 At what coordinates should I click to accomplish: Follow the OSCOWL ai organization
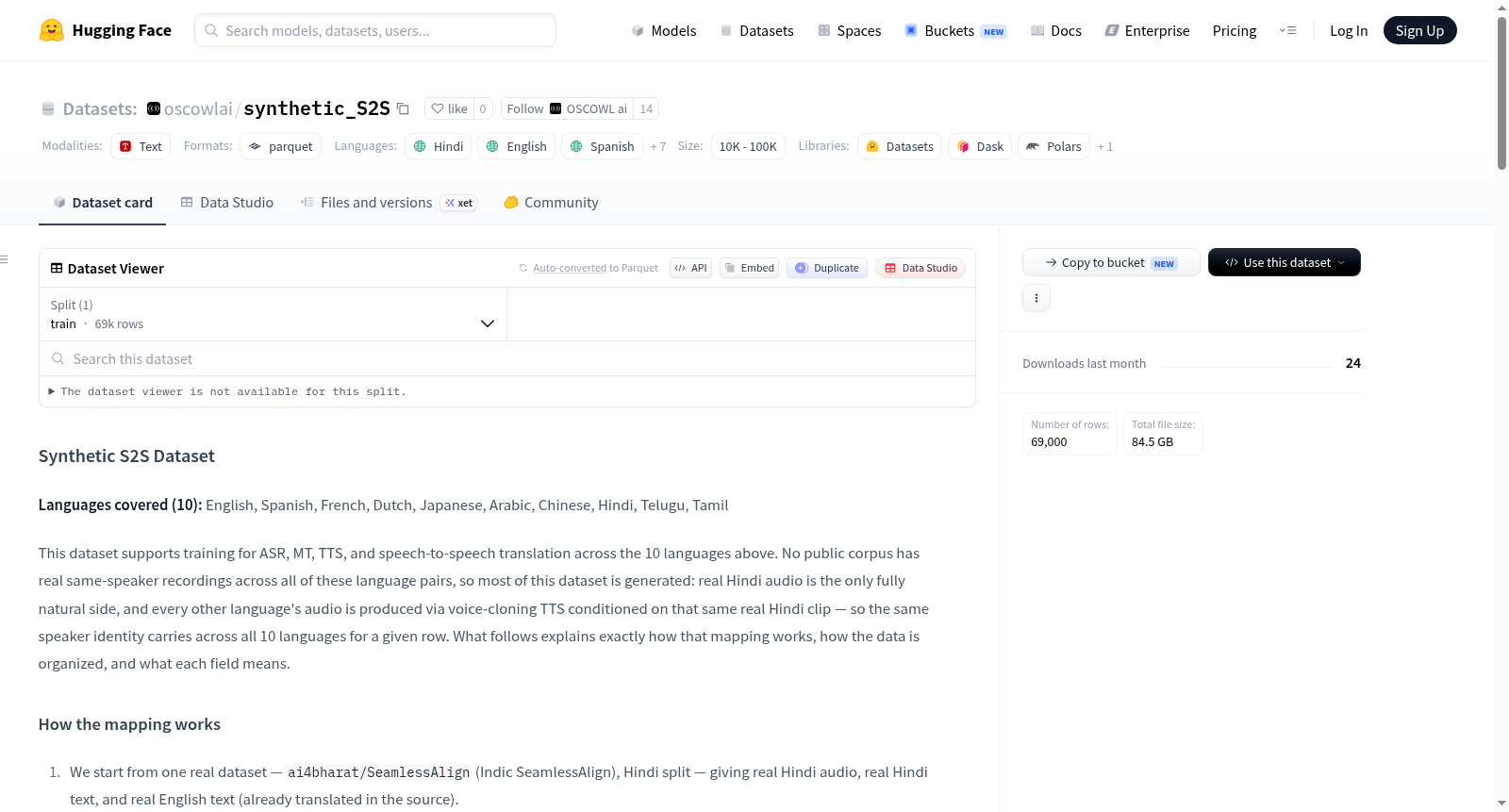point(567,108)
